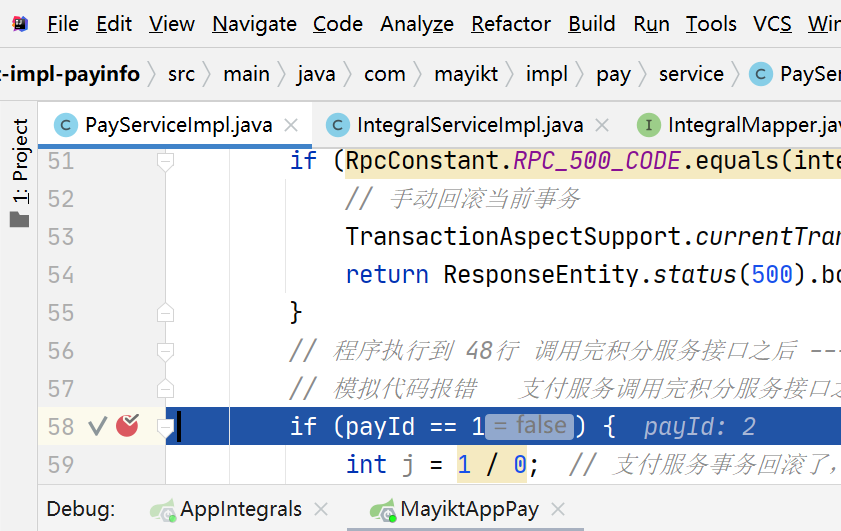The width and height of the screenshot is (841, 531).
Task: Open the Refactor menu
Action: [x=511, y=24]
